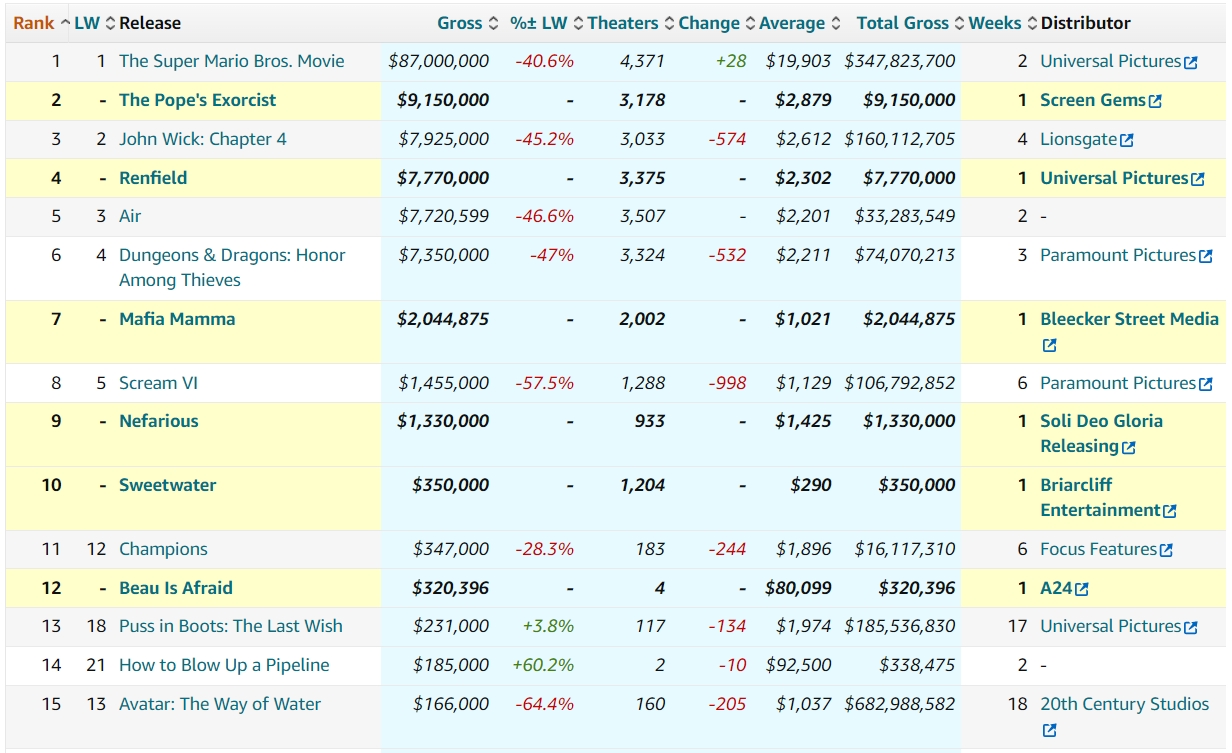The height and width of the screenshot is (753, 1232).
Task: Click the Champions movie link
Action: point(164,549)
